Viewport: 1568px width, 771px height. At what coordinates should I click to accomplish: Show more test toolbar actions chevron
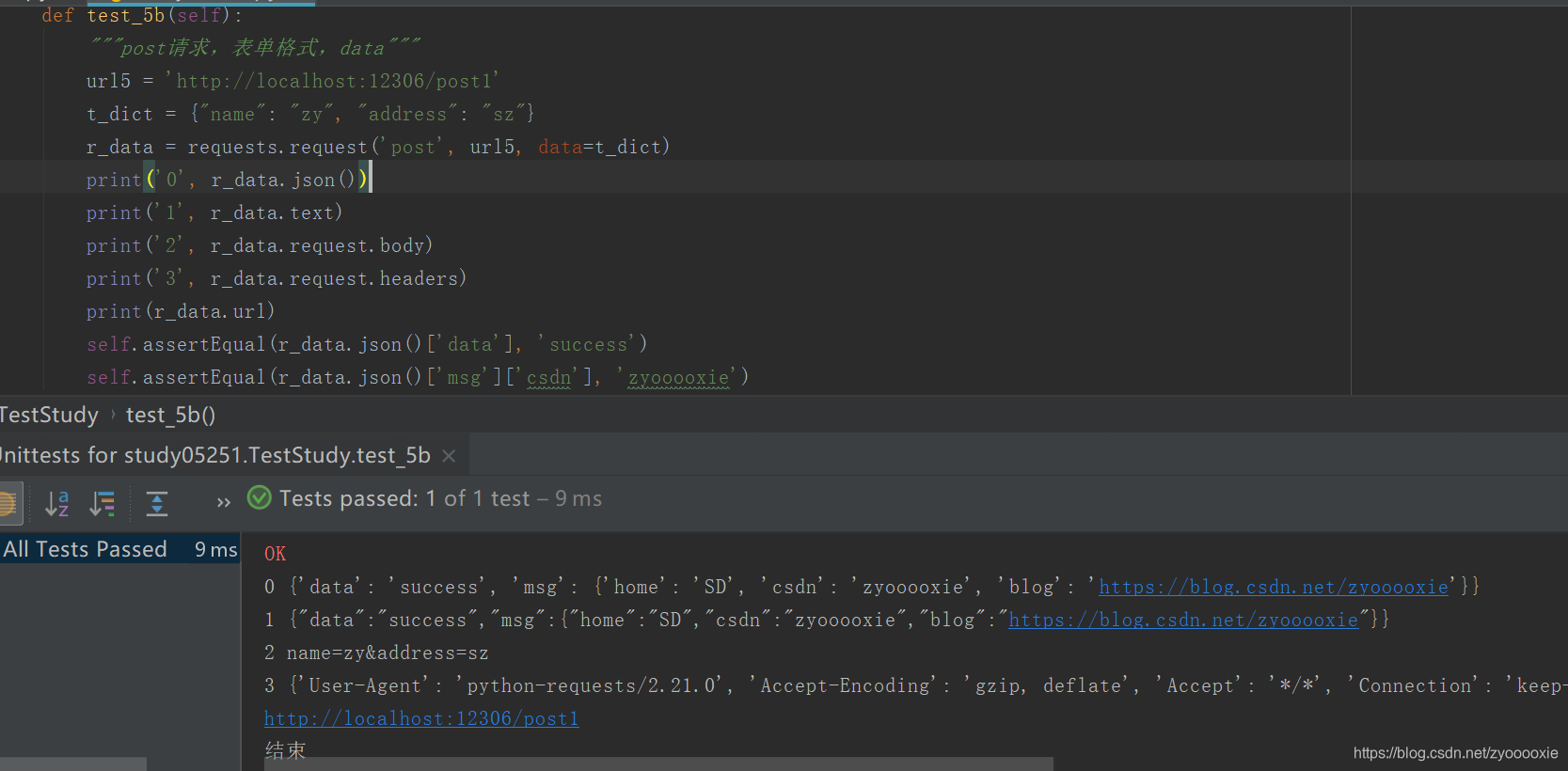(x=223, y=502)
